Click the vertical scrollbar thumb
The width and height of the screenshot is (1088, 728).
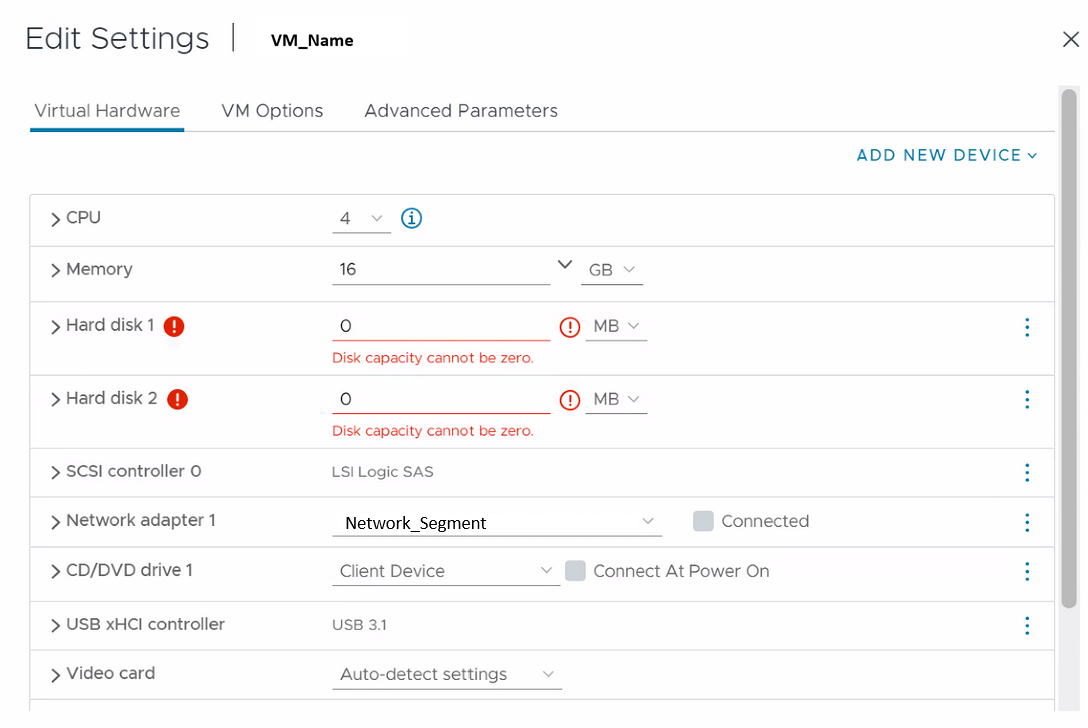point(1069,350)
